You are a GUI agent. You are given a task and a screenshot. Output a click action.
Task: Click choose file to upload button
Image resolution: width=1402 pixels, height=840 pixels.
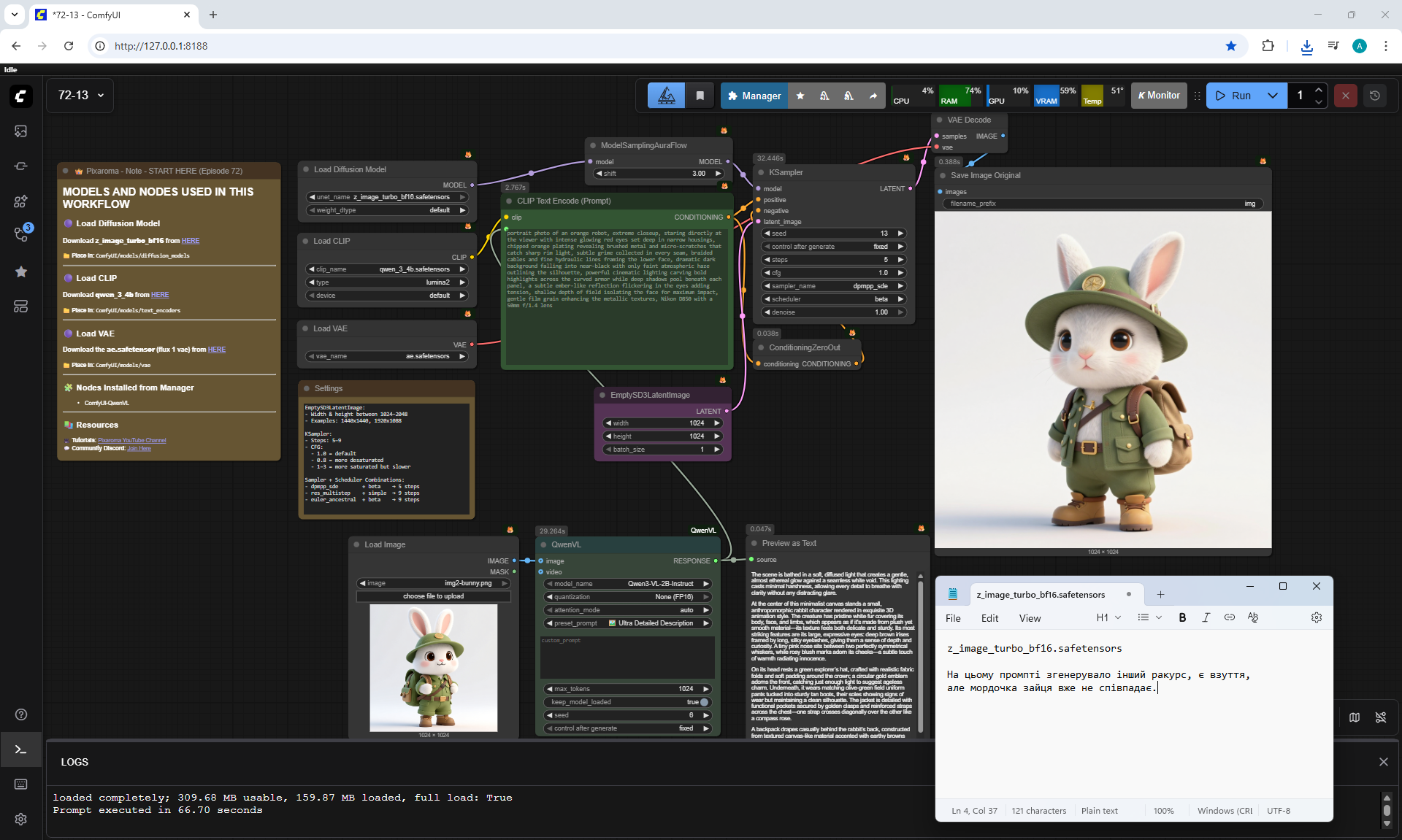tap(433, 596)
